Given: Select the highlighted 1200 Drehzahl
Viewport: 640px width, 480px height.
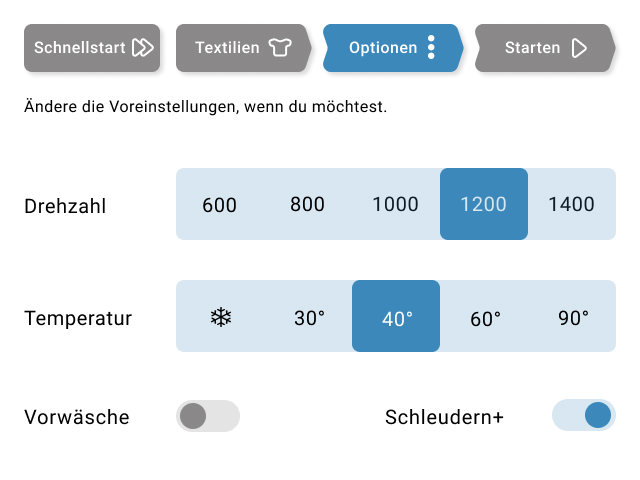Looking at the screenshot, I should click(484, 204).
